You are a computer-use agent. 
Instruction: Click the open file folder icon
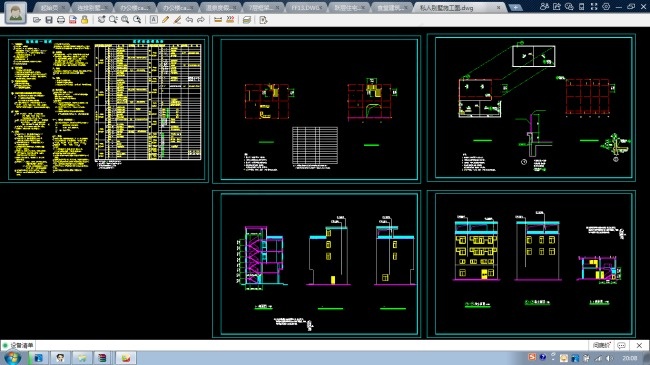point(37,20)
